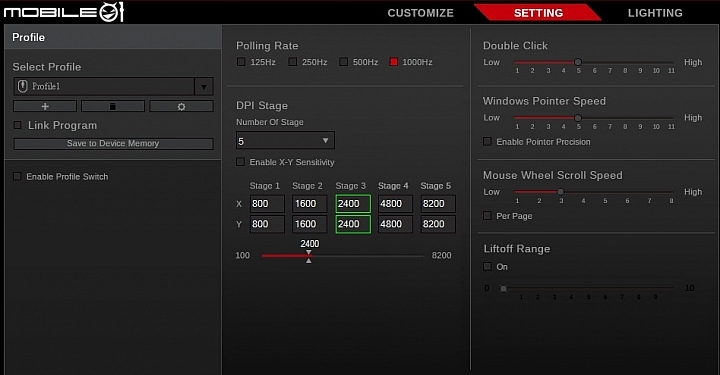Select 500Hz polling rate
Viewport: 720px width, 375px height.
tap(343, 62)
